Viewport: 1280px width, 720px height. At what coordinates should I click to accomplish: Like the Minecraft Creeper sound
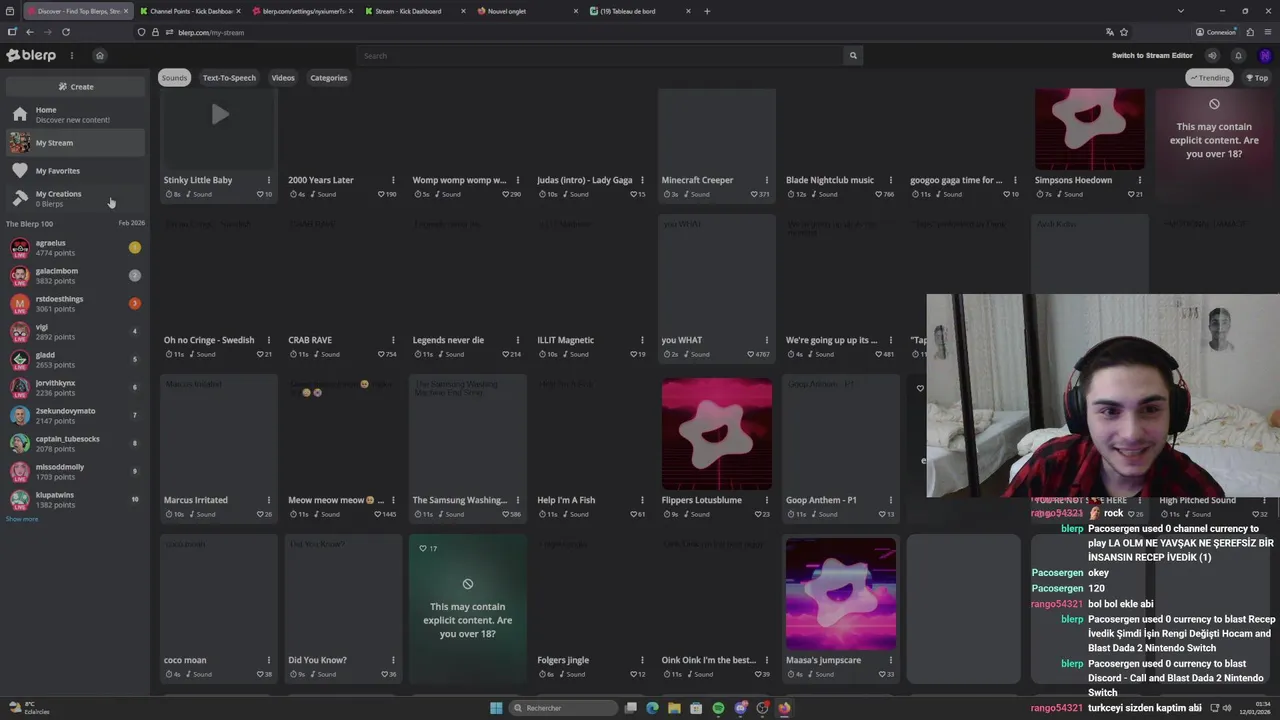(755, 194)
